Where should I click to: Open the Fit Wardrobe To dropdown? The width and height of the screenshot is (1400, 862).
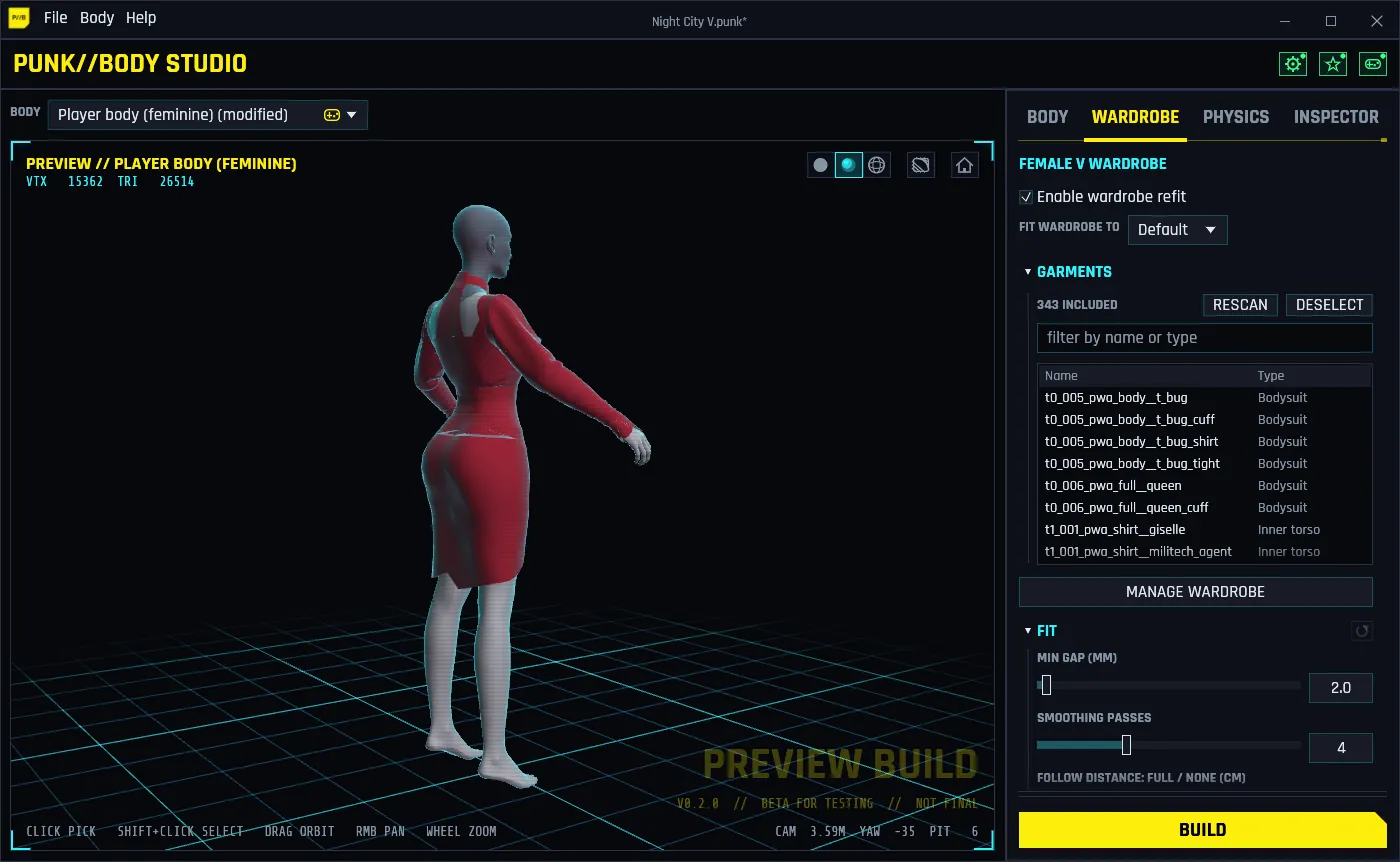1177,230
